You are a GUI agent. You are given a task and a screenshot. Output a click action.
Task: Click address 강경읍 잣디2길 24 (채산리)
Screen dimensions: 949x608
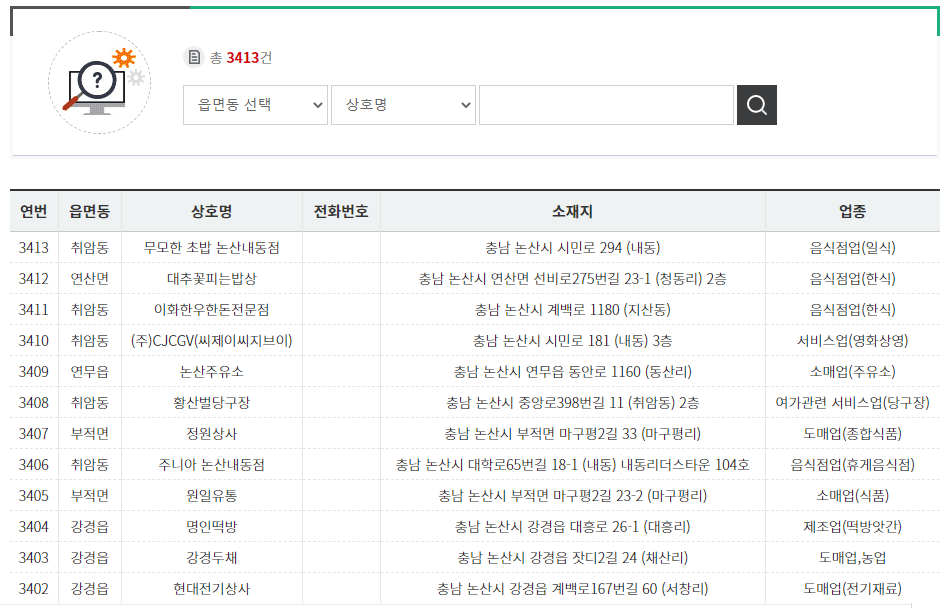573,558
